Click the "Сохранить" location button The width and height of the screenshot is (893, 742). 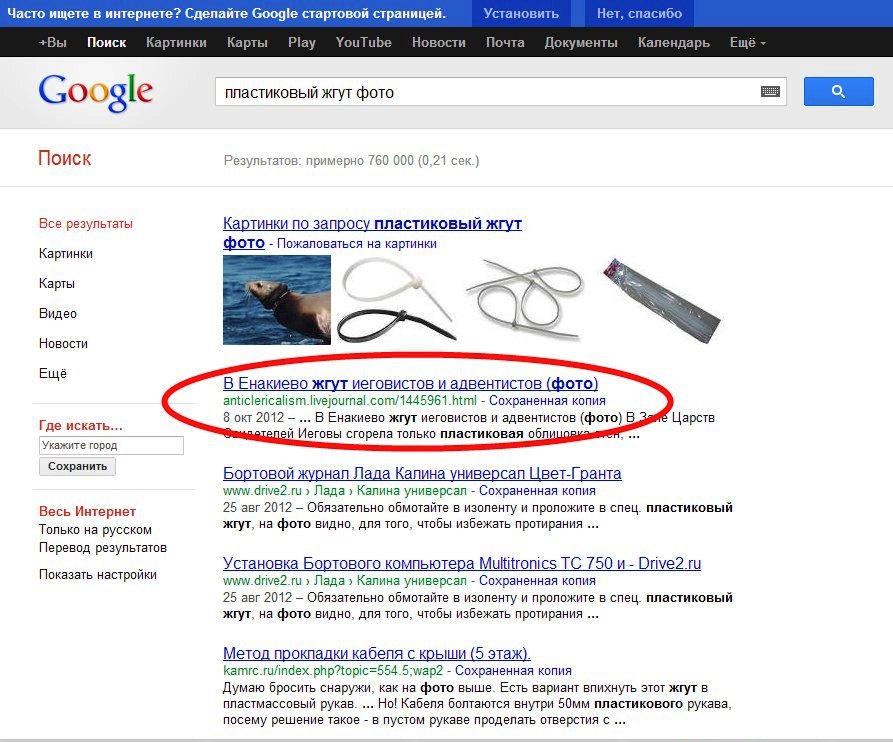pyautogui.click(x=77, y=466)
